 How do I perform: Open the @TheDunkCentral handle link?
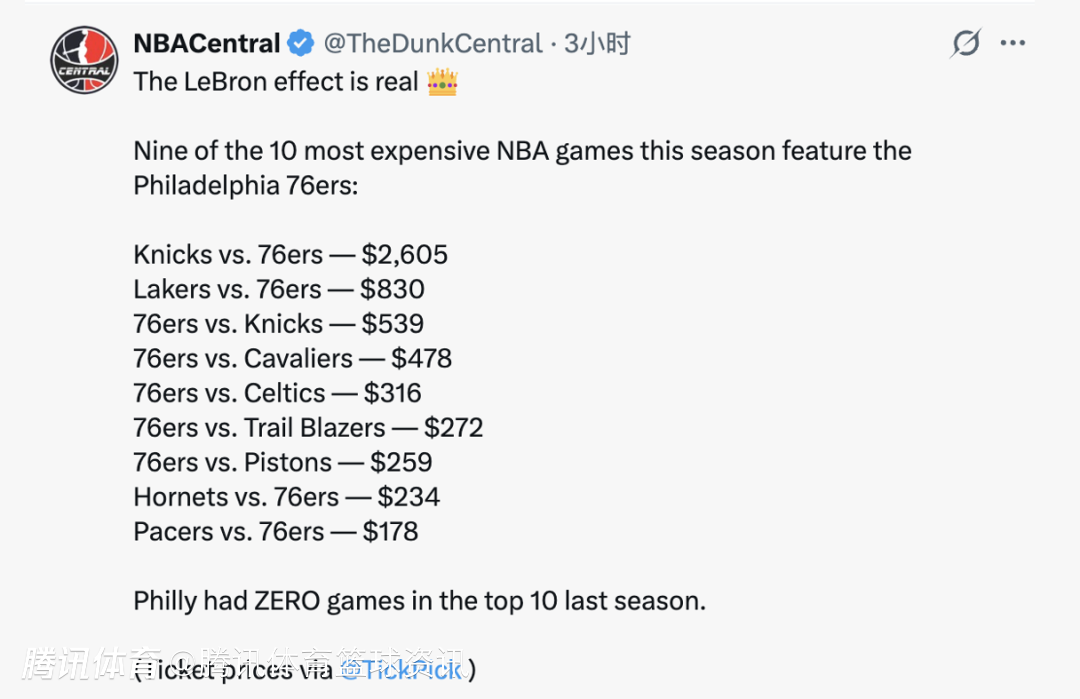pyautogui.click(x=433, y=43)
